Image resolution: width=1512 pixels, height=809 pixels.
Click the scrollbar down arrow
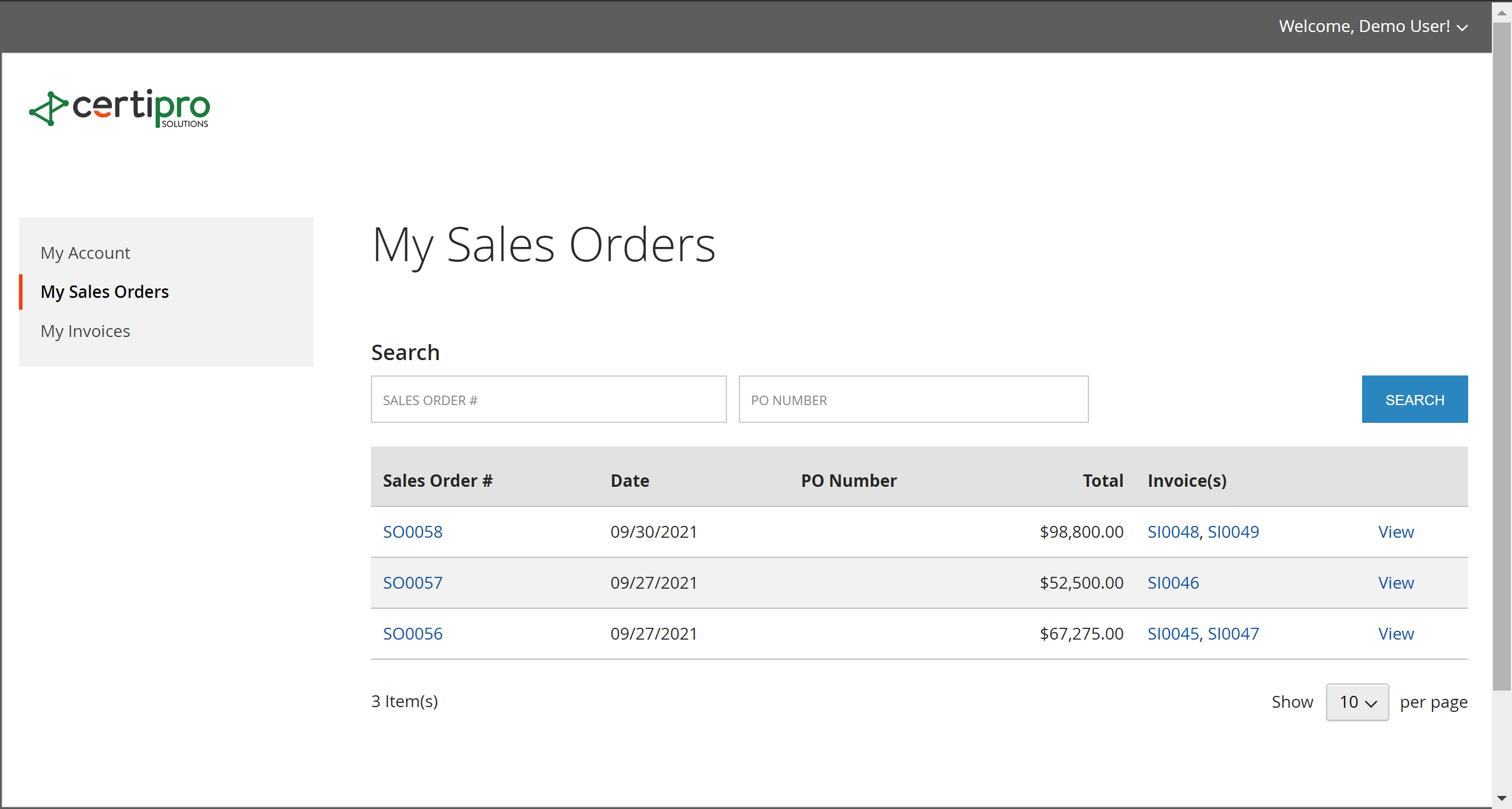[x=1501, y=798]
